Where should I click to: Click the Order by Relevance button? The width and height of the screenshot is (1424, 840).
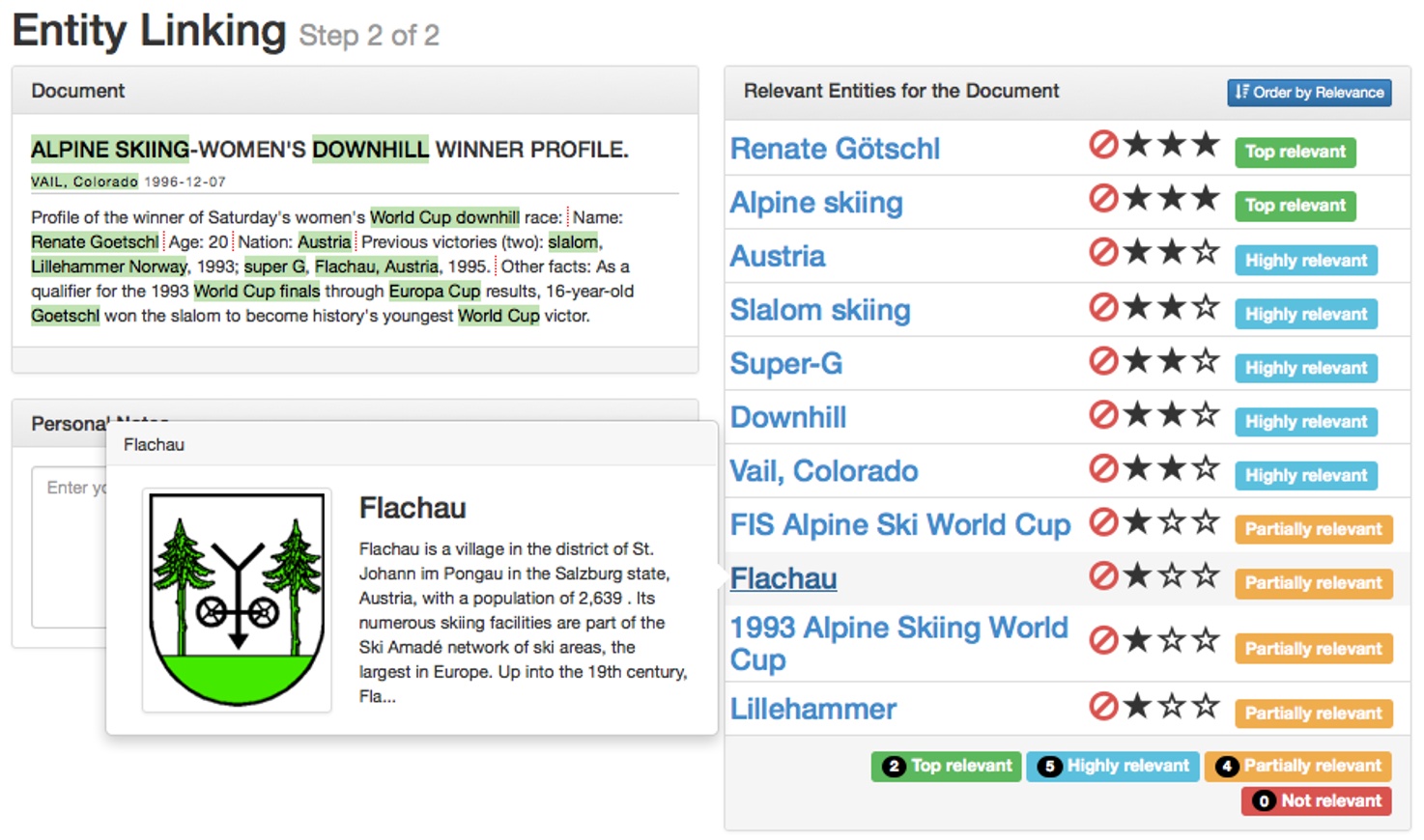point(1309,92)
